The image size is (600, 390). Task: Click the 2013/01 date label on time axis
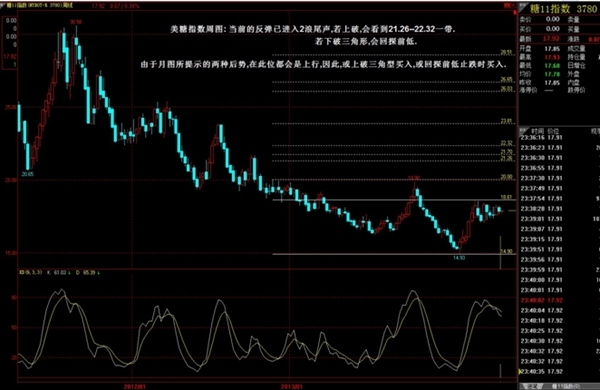(292, 386)
